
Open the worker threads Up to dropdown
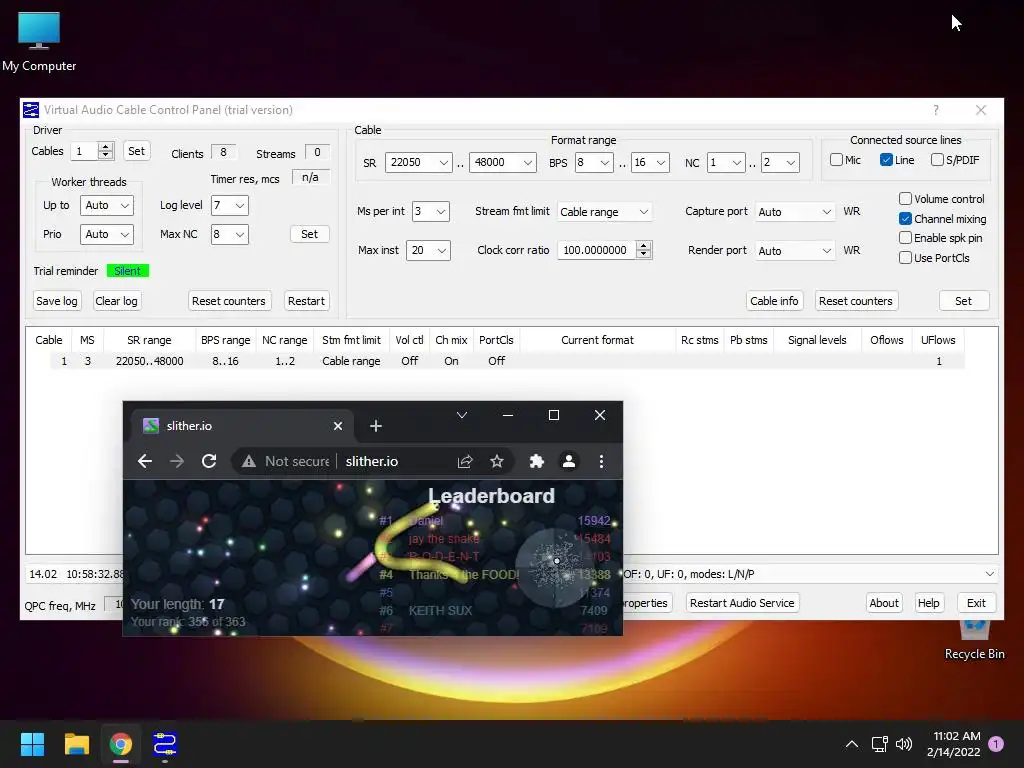pos(106,205)
